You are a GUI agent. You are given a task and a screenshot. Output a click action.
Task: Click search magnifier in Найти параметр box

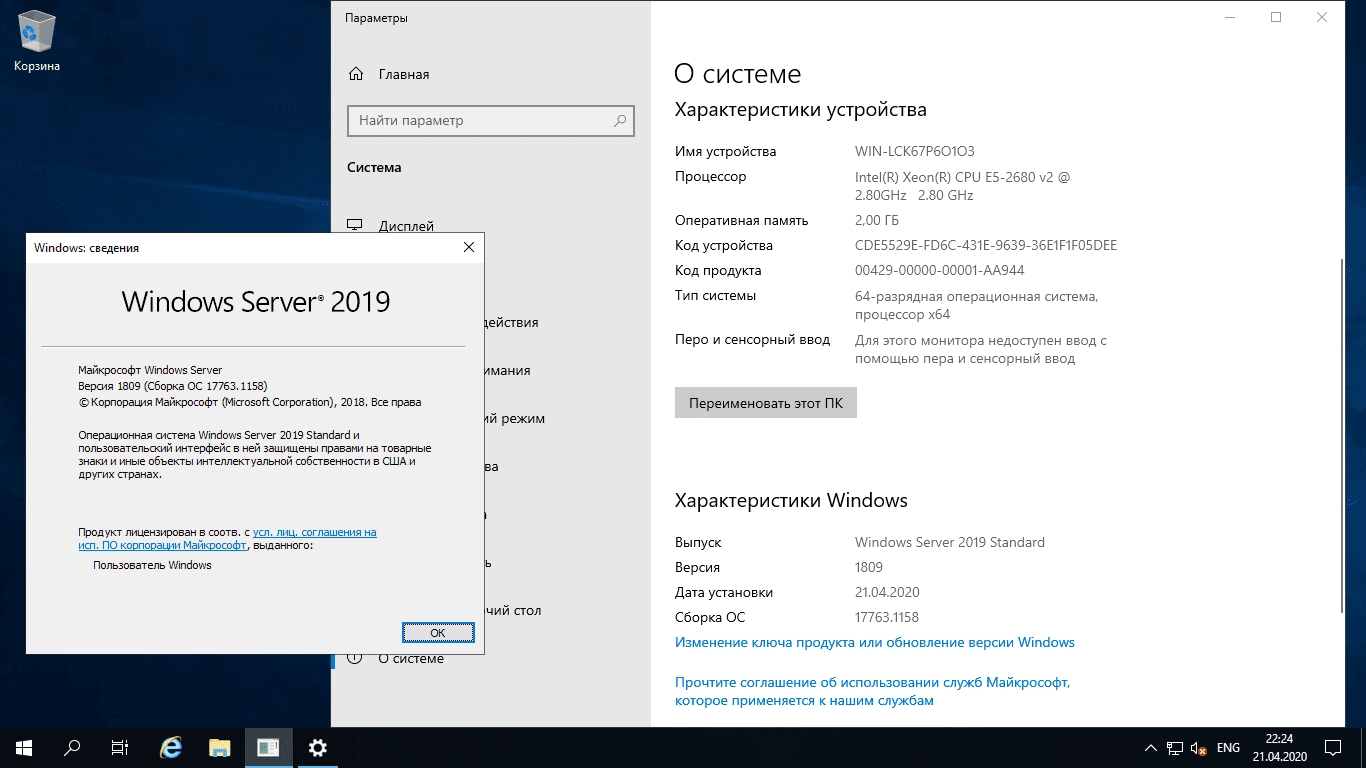coord(619,120)
